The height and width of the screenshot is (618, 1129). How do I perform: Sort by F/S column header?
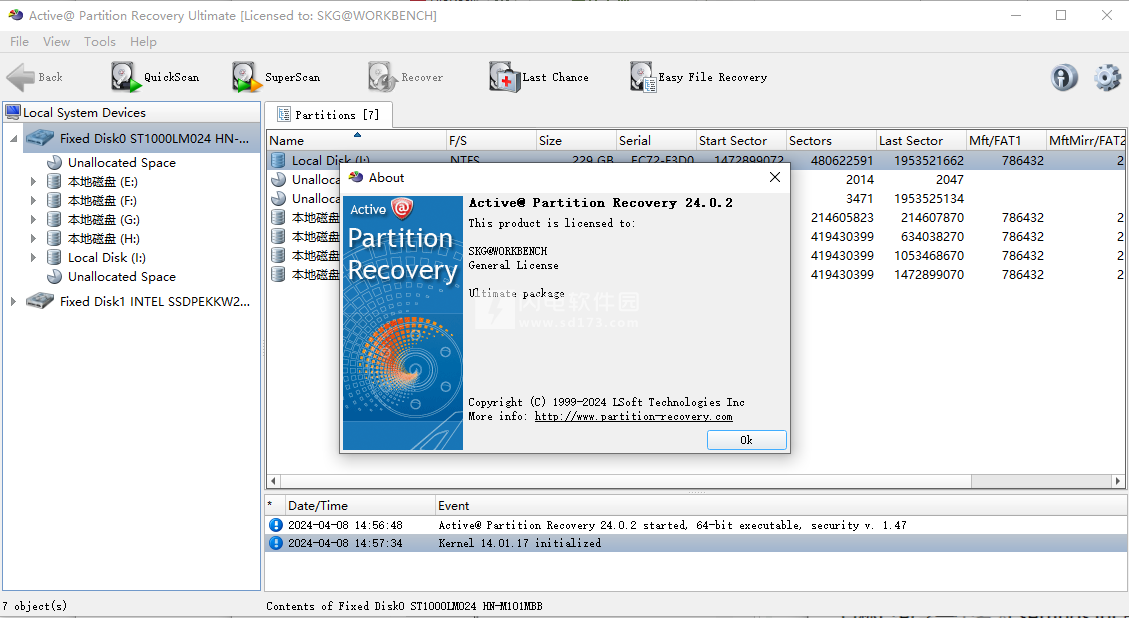(491, 140)
